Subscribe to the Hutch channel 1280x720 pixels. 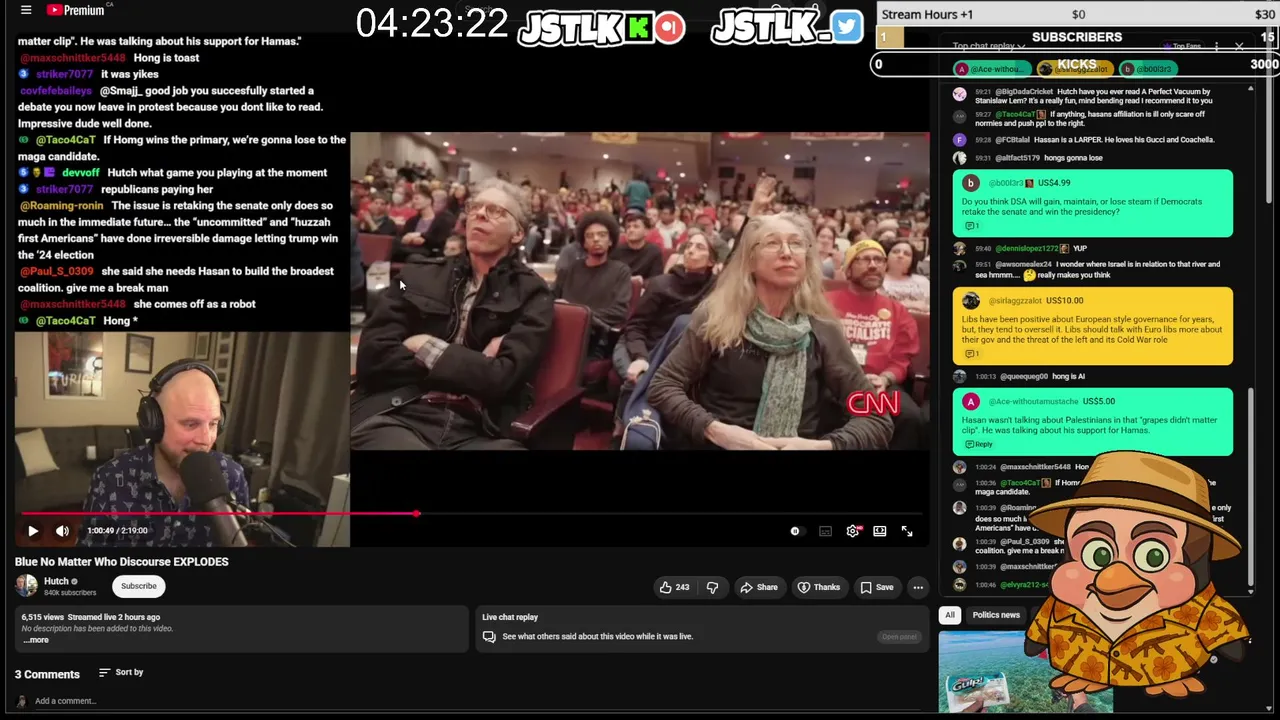point(139,586)
